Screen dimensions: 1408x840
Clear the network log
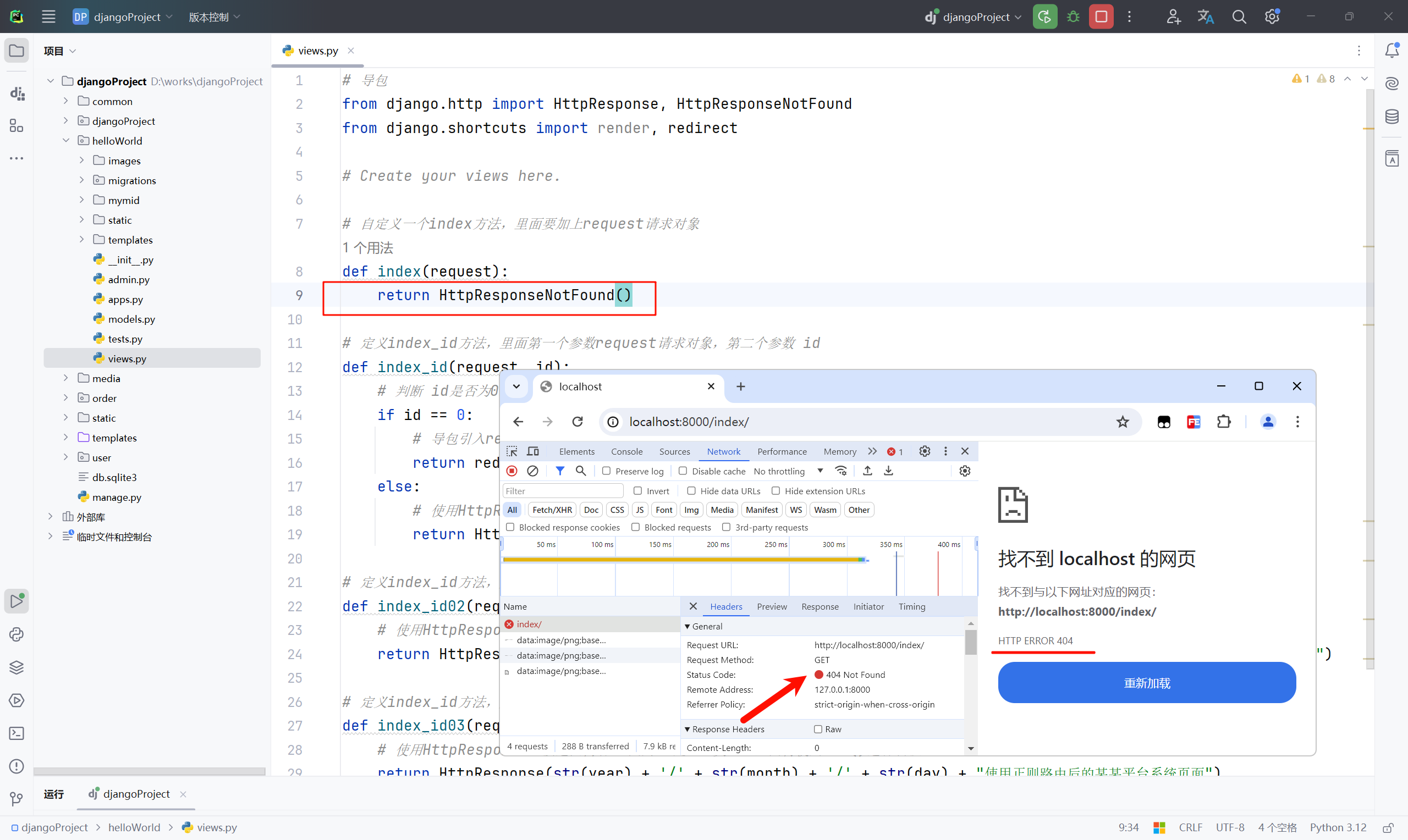pos(532,471)
